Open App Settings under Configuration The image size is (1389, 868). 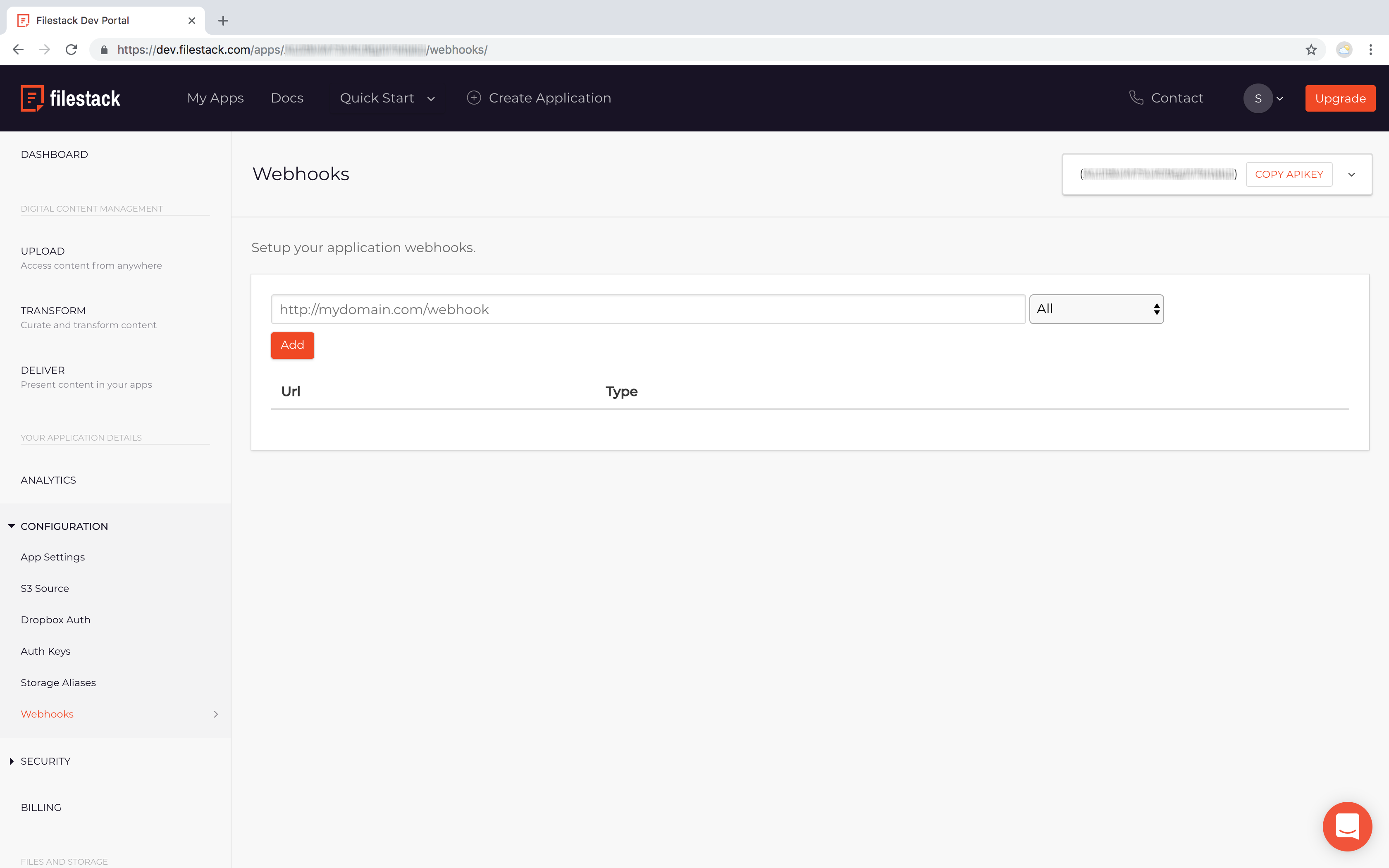coord(53,557)
